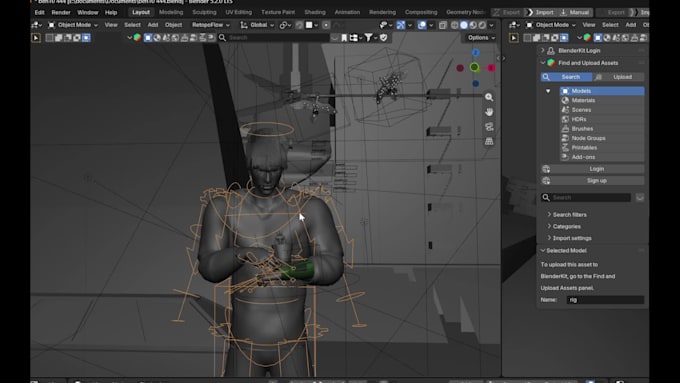Open the Object Mode dropdown in left viewport
This screenshot has width=680, height=383.
(x=73, y=25)
